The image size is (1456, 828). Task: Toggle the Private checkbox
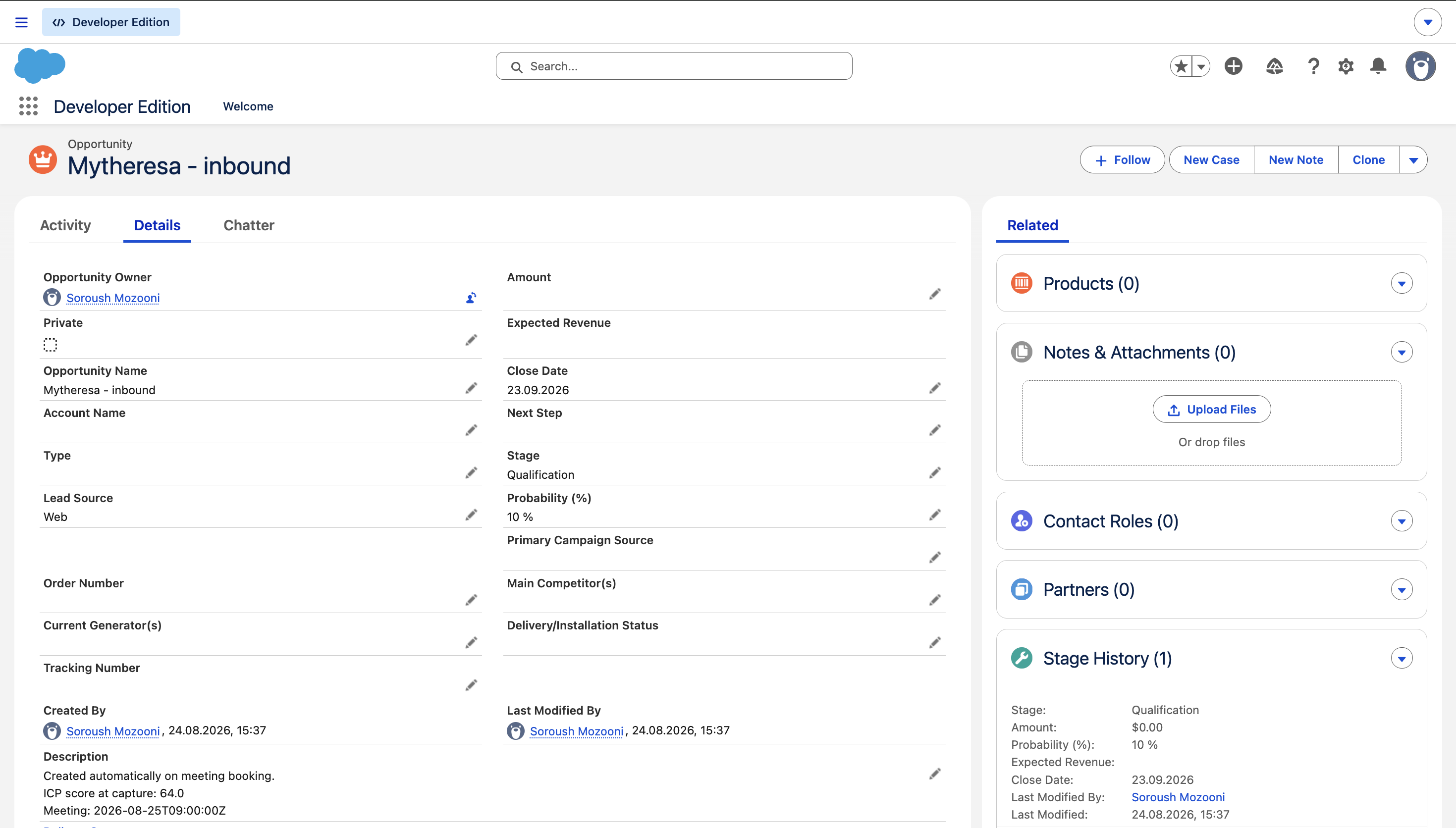[51, 345]
